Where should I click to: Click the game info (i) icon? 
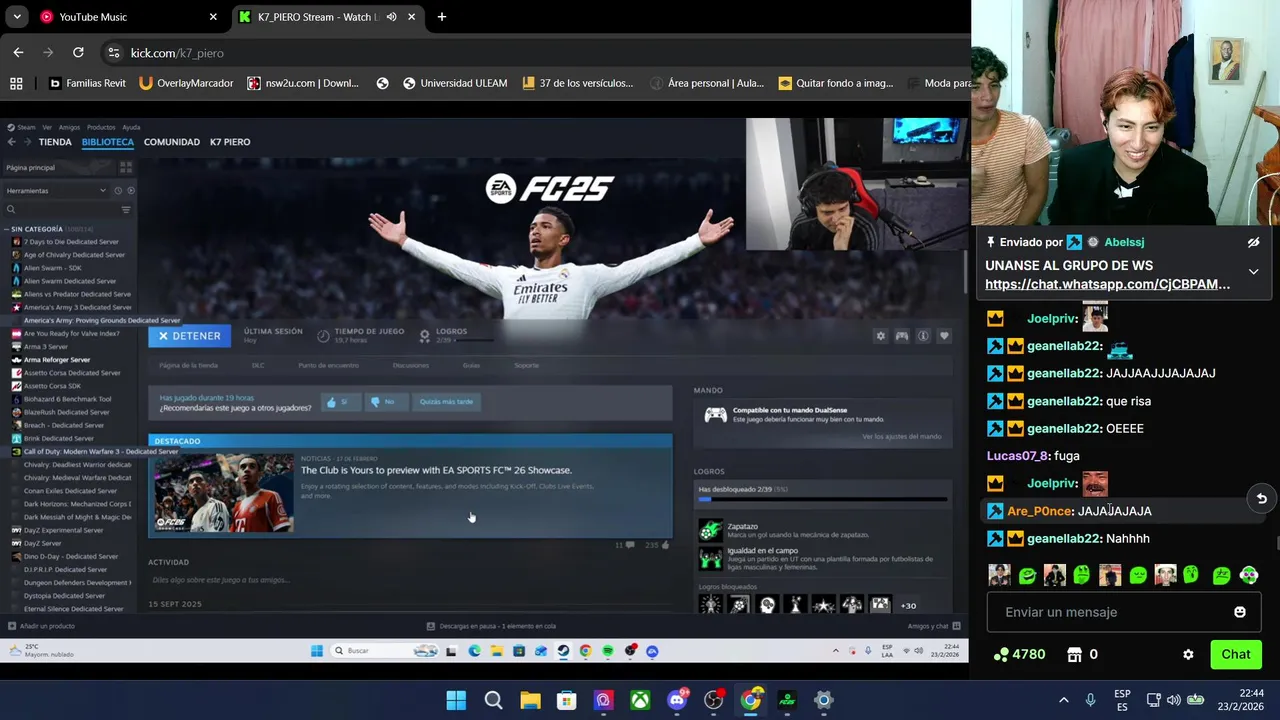(923, 336)
